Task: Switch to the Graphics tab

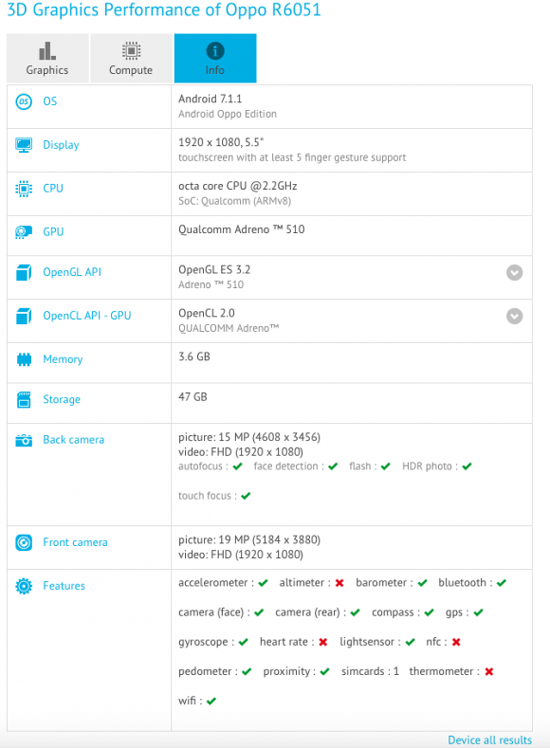Action: click(47, 58)
